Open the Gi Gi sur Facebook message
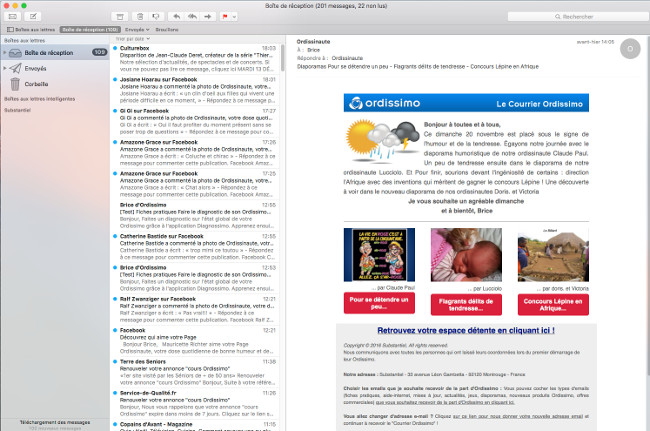This screenshot has height=431, width=650. pyautogui.click(x=195, y=121)
